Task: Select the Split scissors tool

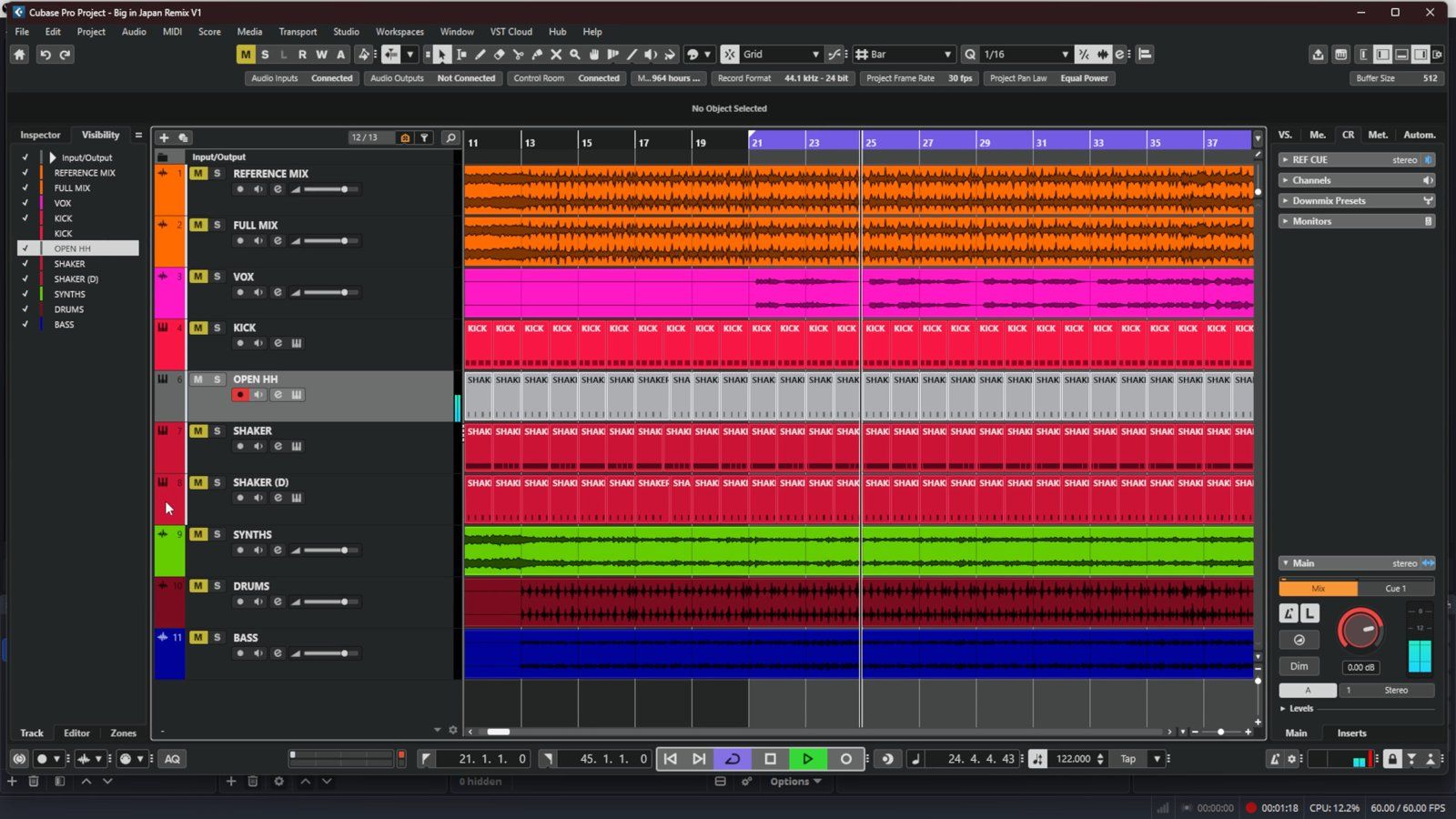Action: pos(519,55)
